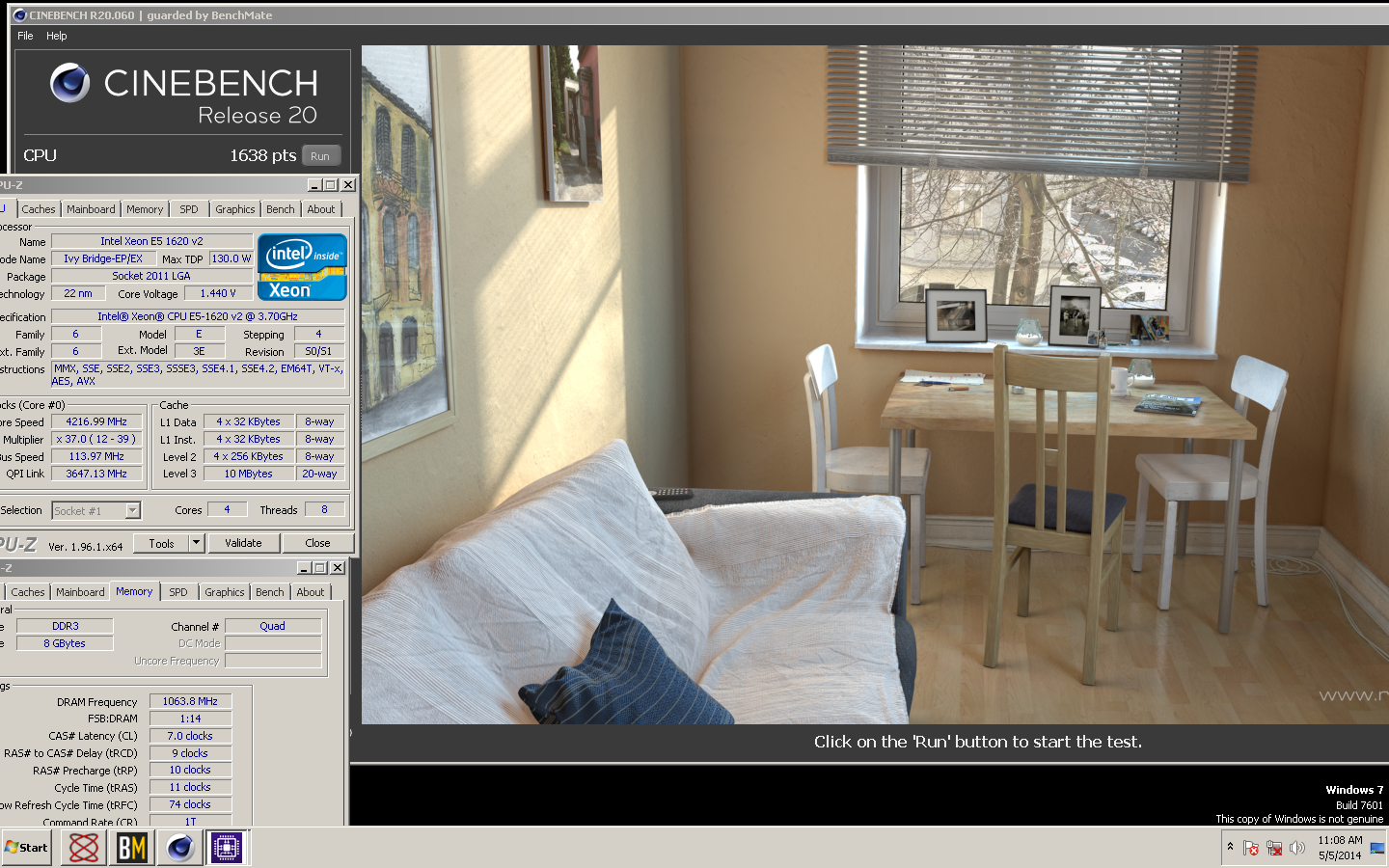Maximize the upper CPU-Z window
1389x868 pixels.
coord(331,185)
